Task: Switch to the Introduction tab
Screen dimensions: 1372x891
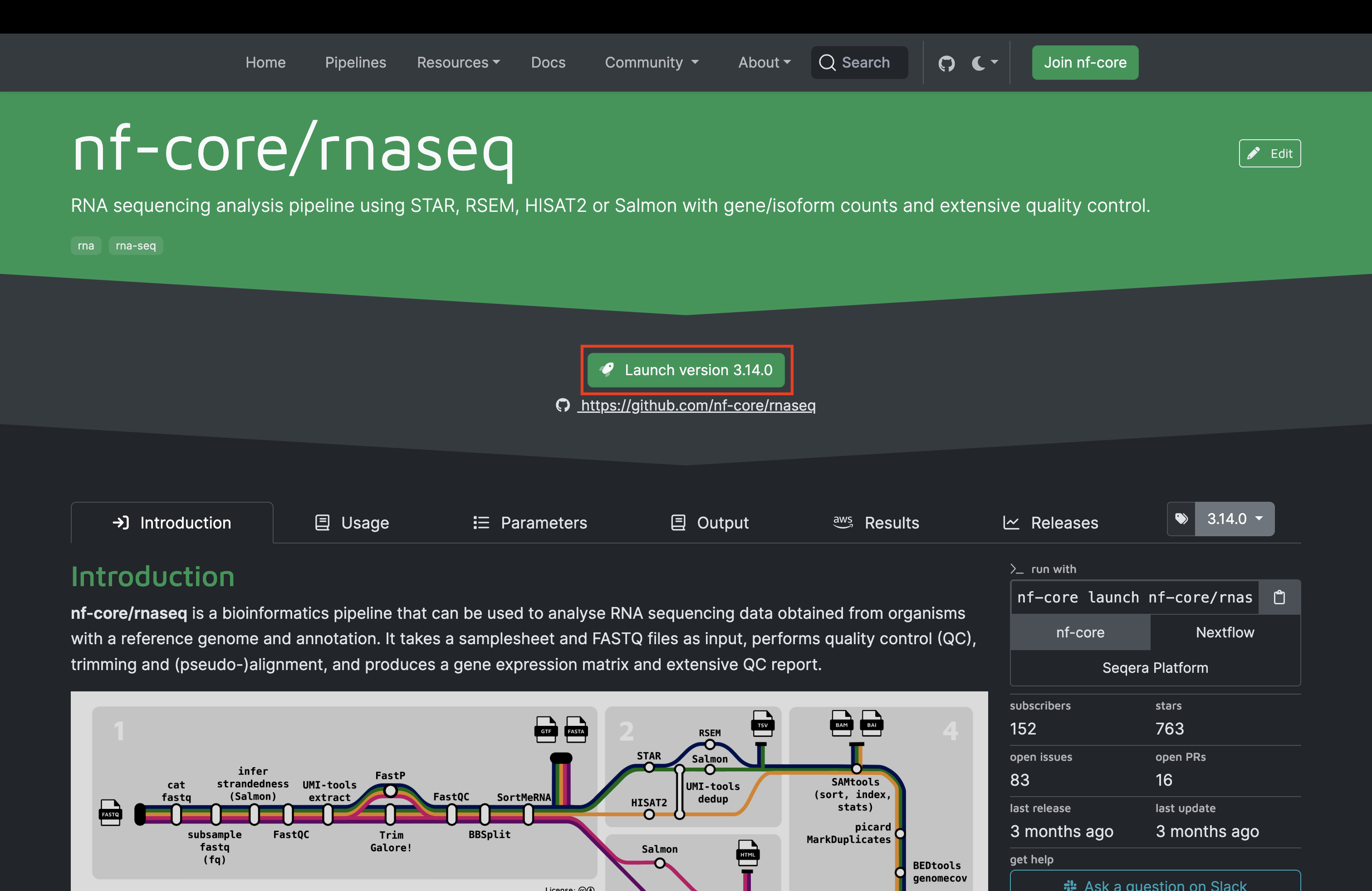Action: 172,523
